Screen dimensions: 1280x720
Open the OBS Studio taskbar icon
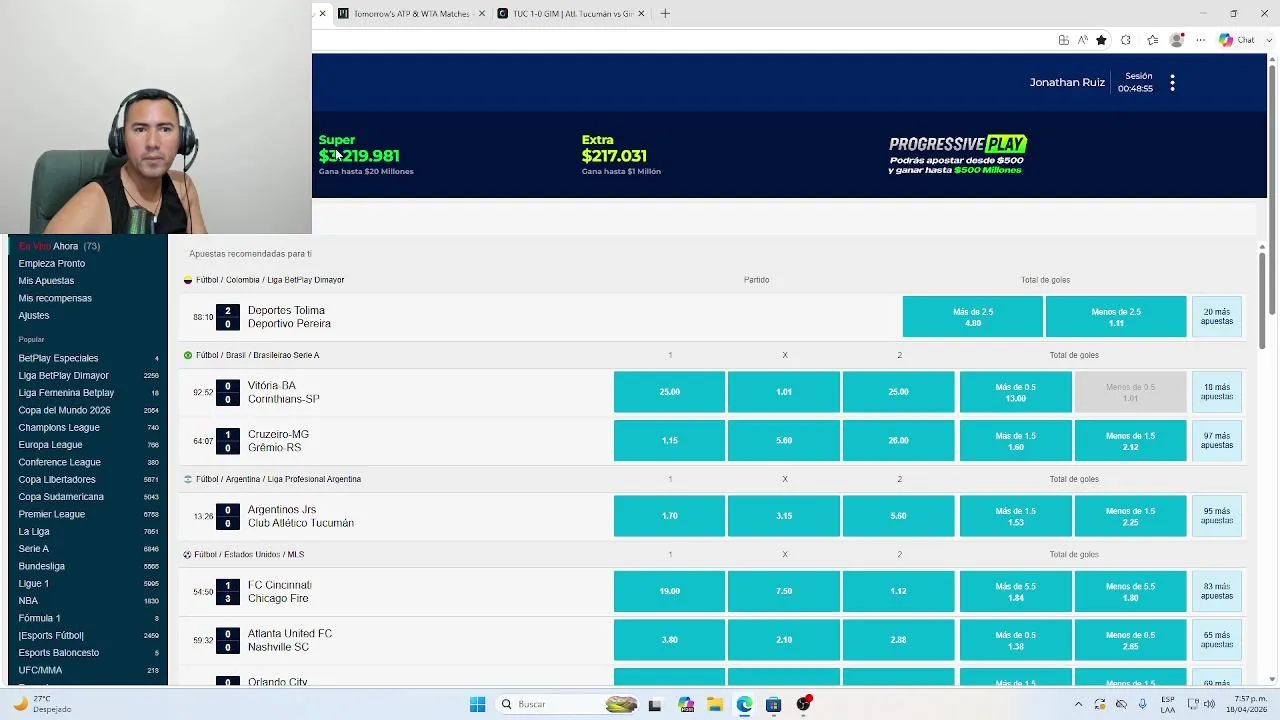click(803, 704)
